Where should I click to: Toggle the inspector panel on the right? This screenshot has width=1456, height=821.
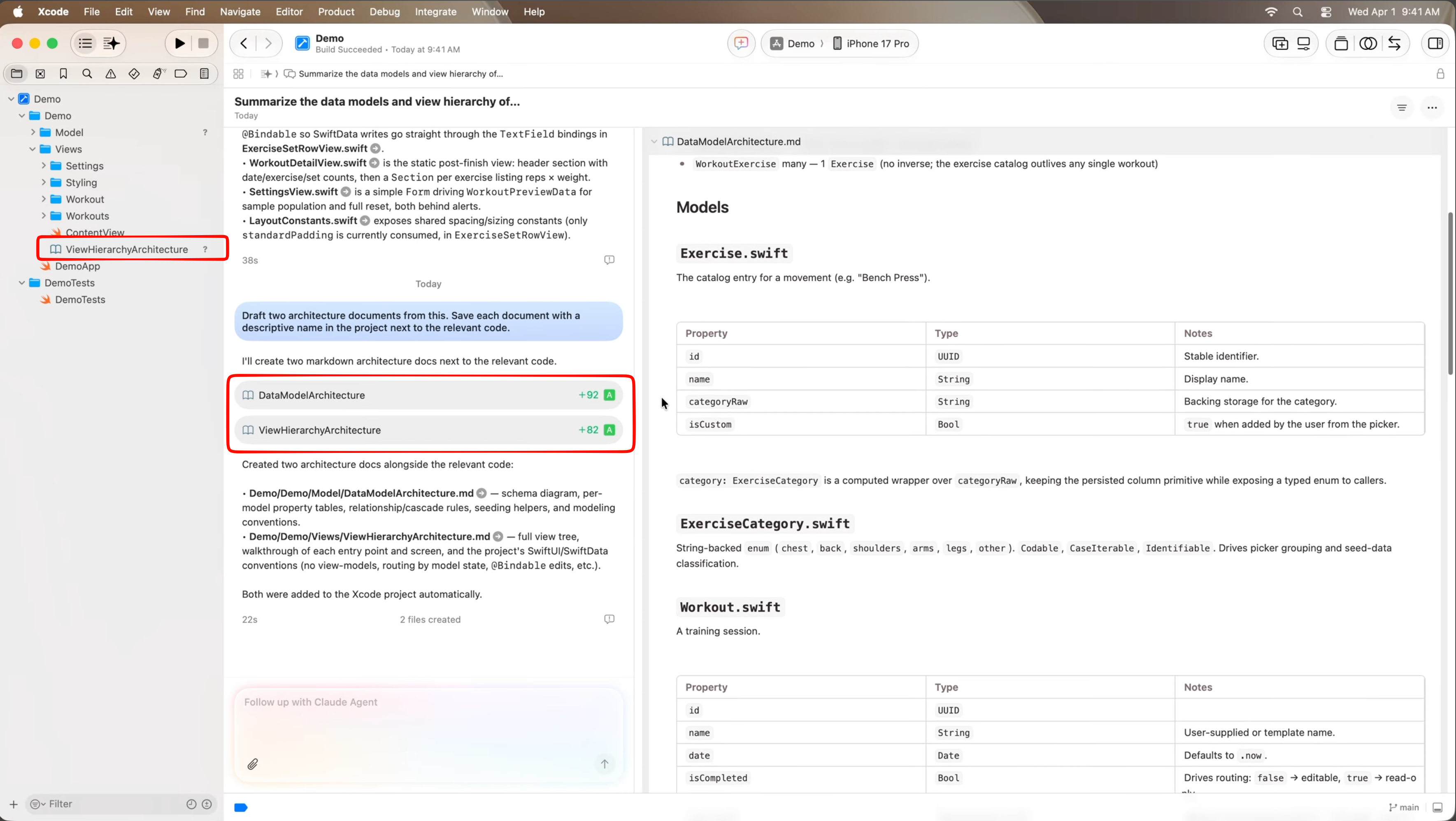pos(1435,44)
